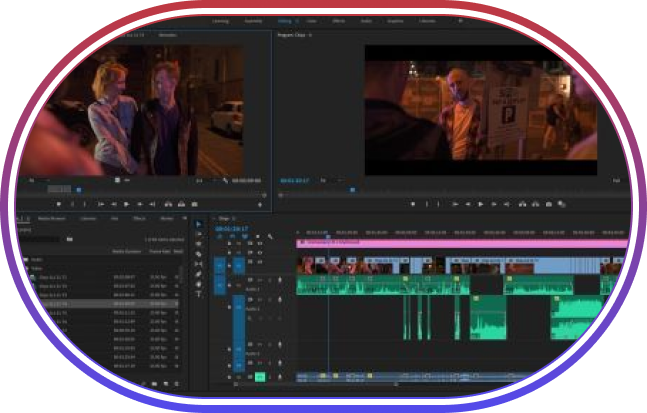Export frame from Source monitor

tap(194, 204)
